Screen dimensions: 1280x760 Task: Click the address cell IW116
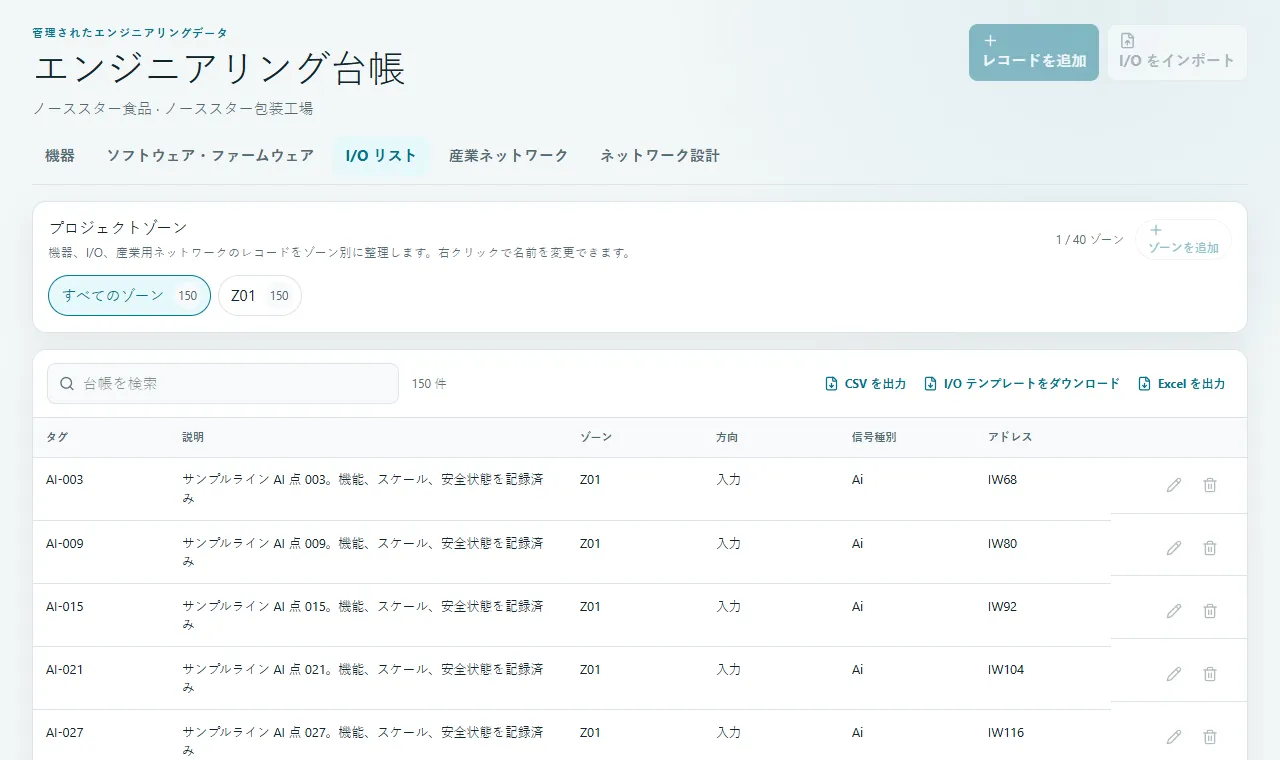pos(1006,733)
